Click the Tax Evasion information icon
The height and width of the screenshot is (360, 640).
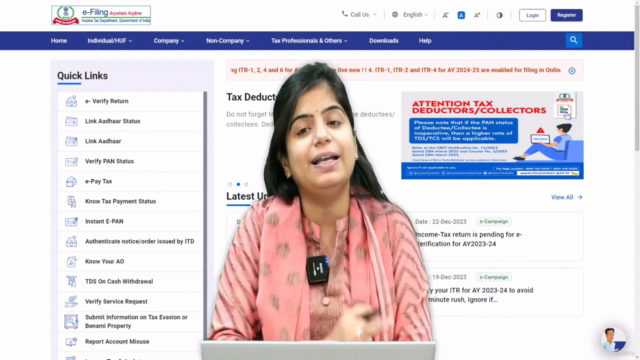71,321
